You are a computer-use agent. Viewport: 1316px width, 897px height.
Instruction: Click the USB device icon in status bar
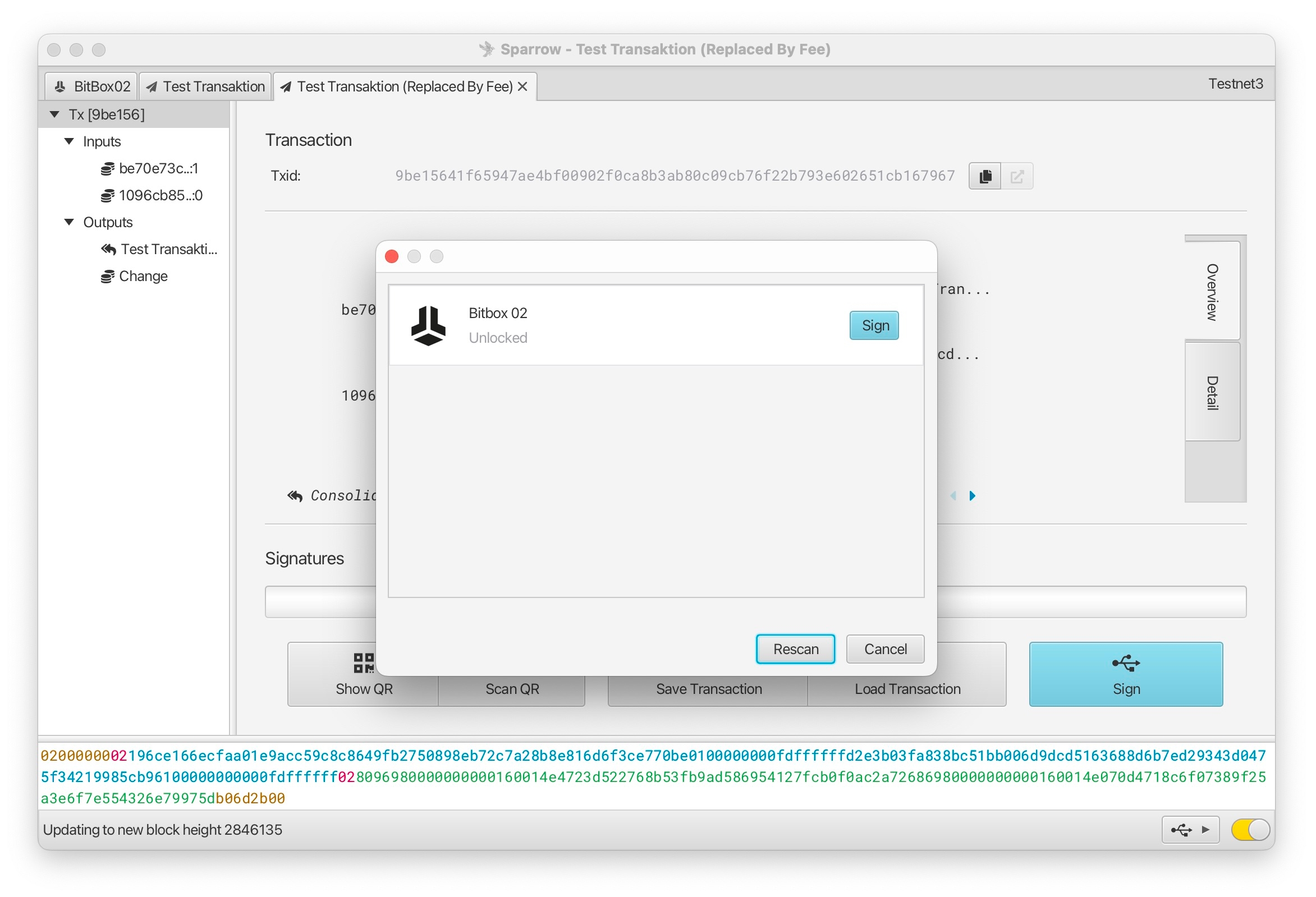click(x=1181, y=830)
